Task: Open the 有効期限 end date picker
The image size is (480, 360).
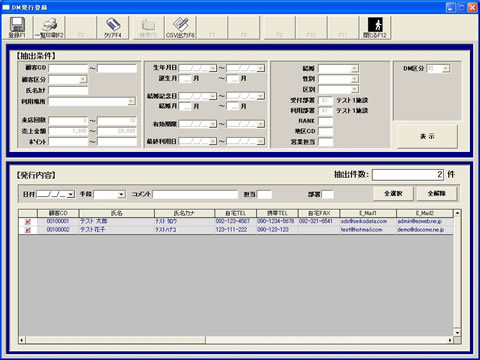Action: 261,124
